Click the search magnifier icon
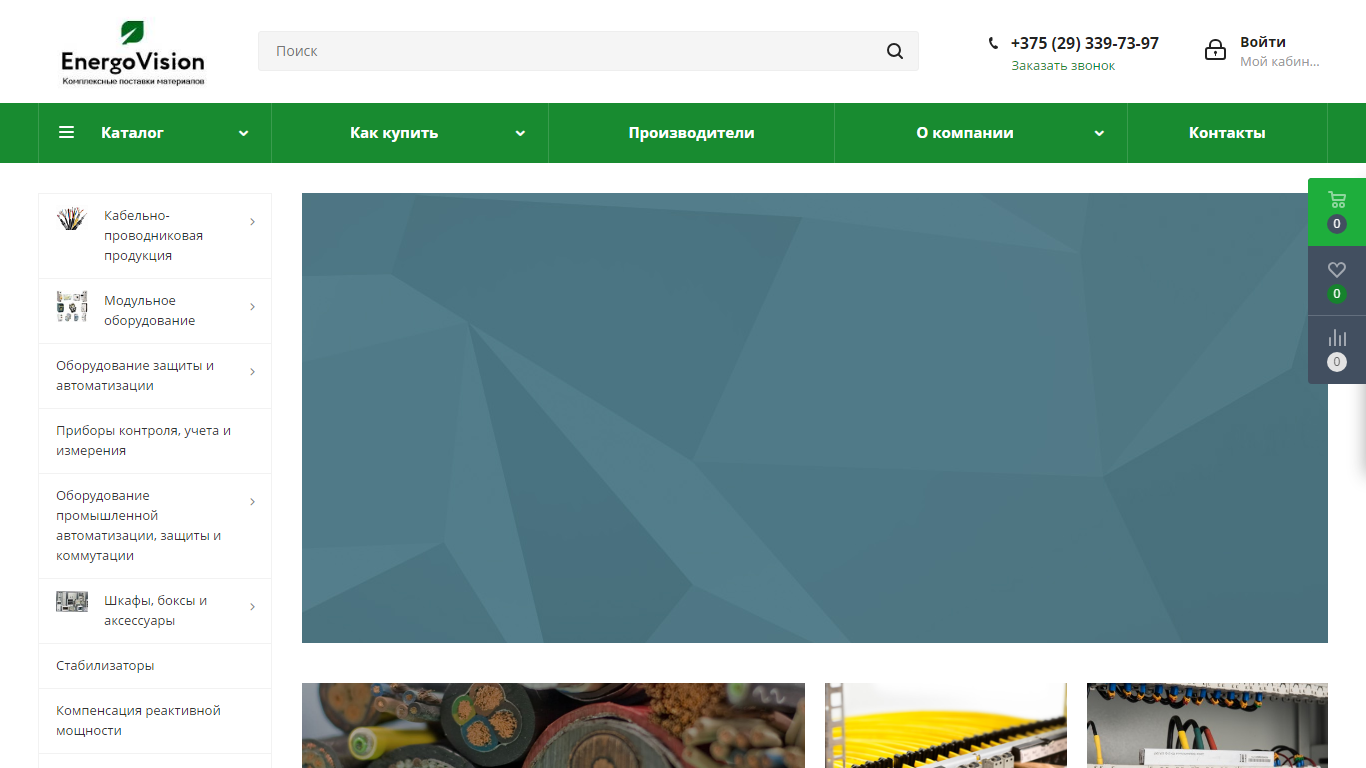Screen dimensions: 1366x768 pyautogui.click(x=895, y=51)
